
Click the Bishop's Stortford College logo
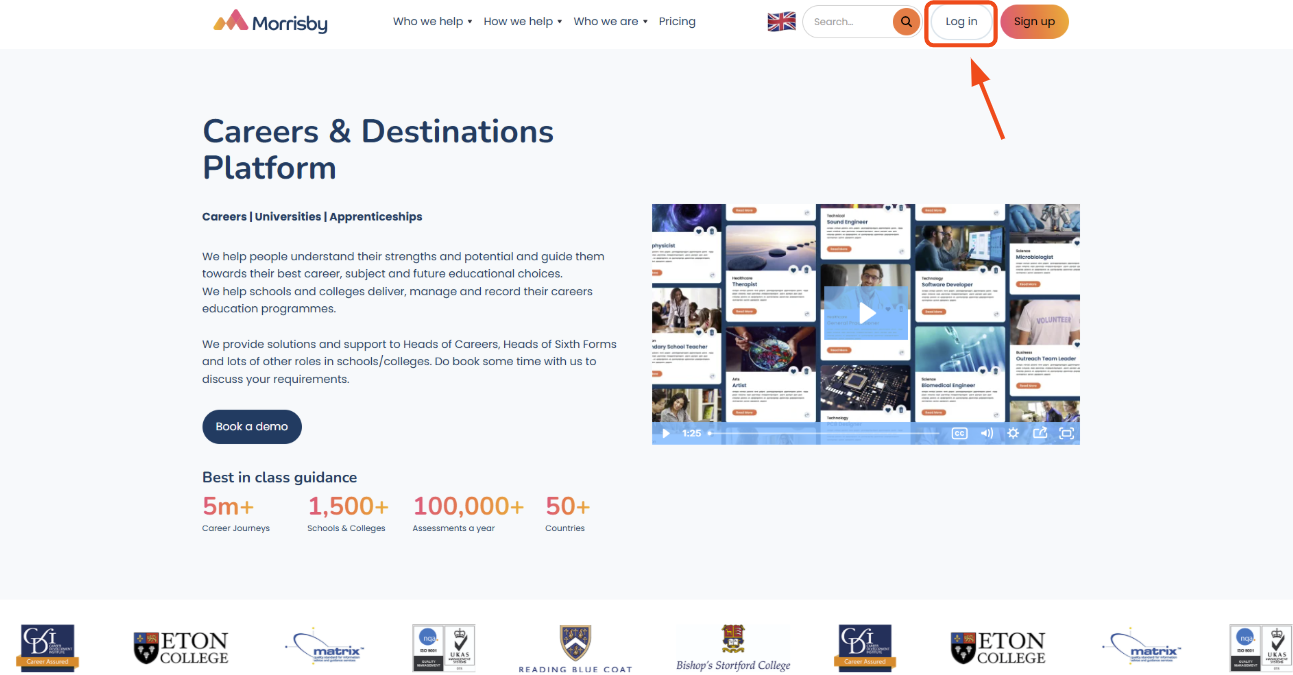point(733,648)
